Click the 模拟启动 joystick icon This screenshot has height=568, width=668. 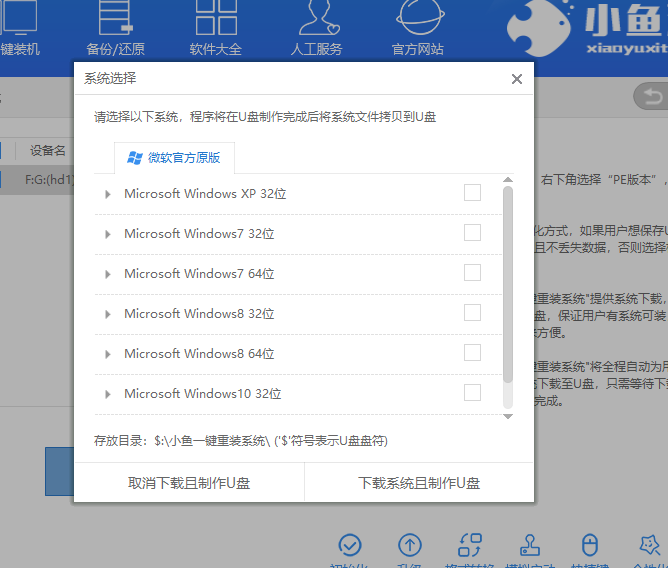click(x=530, y=545)
